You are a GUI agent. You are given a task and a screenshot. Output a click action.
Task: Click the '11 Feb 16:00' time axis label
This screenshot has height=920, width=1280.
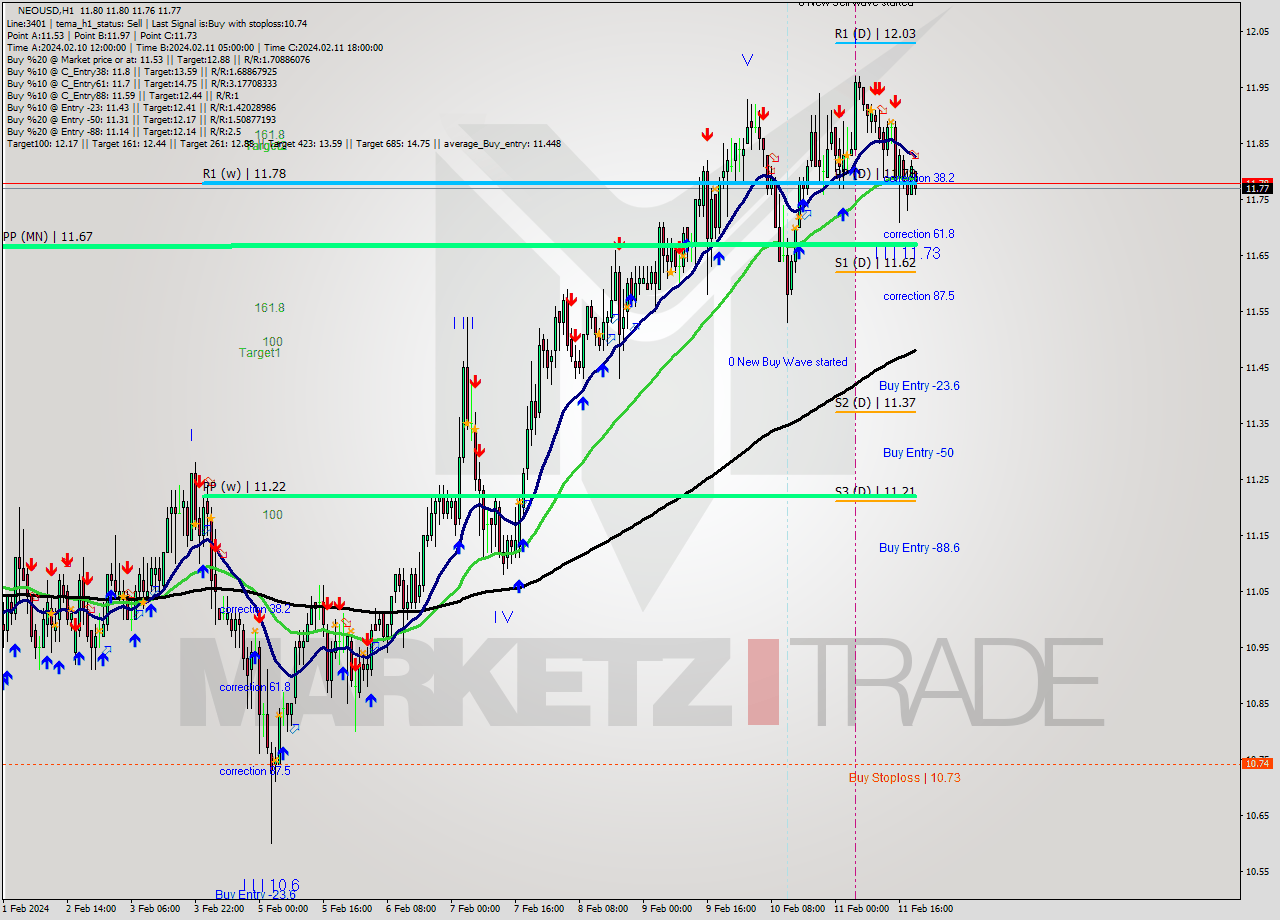point(925,909)
